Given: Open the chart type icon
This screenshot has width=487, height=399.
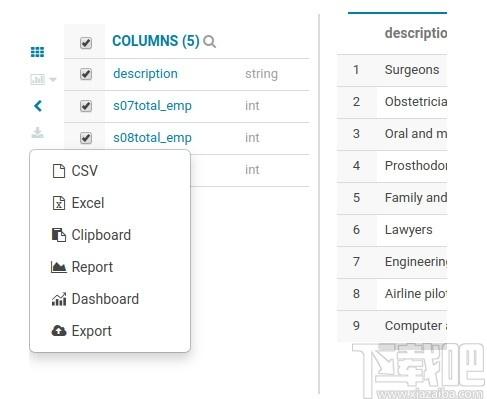Looking at the screenshot, I should tap(37, 79).
